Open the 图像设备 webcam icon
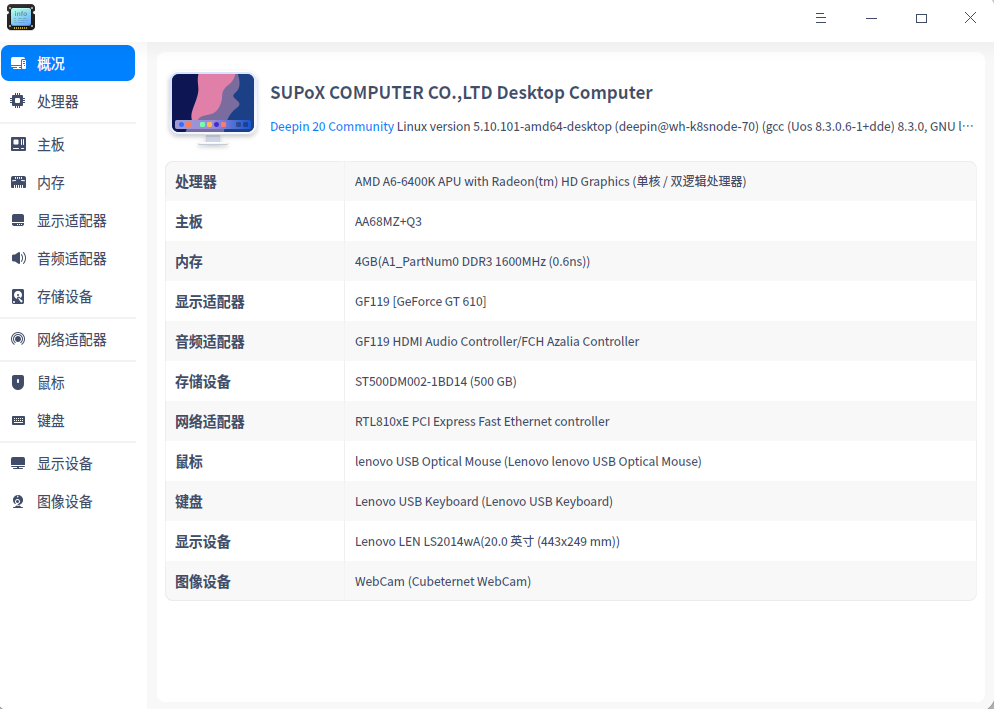This screenshot has height=709, width=994. click(x=18, y=501)
